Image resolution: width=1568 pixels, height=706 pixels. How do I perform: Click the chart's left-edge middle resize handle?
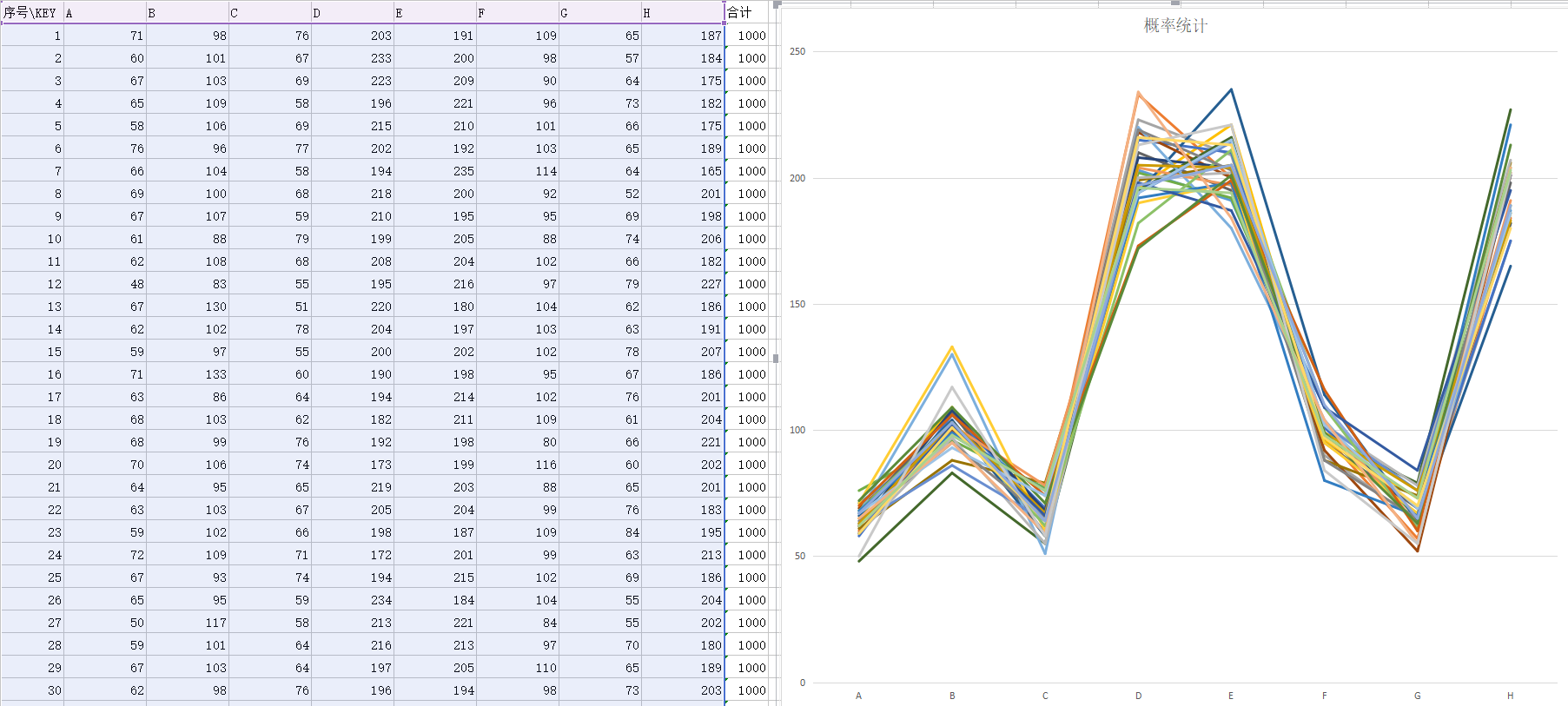(776, 358)
